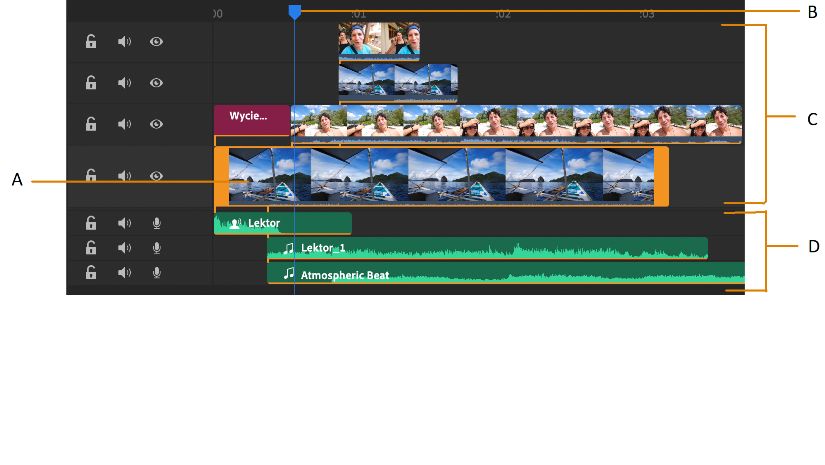Click the :02 mark on the time ruler
825x465 pixels.
pos(503,14)
